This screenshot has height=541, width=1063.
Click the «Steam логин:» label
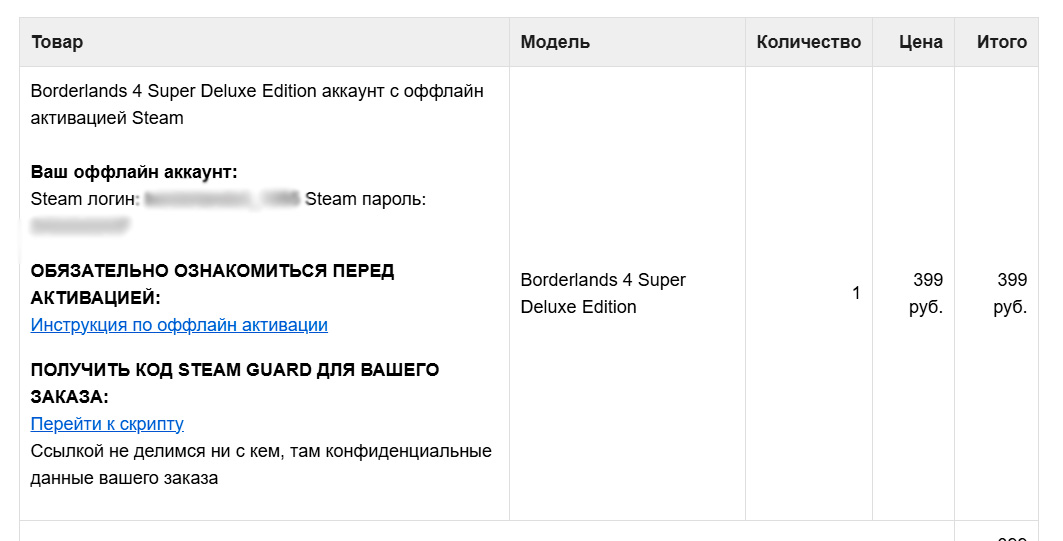[x=84, y=199]
